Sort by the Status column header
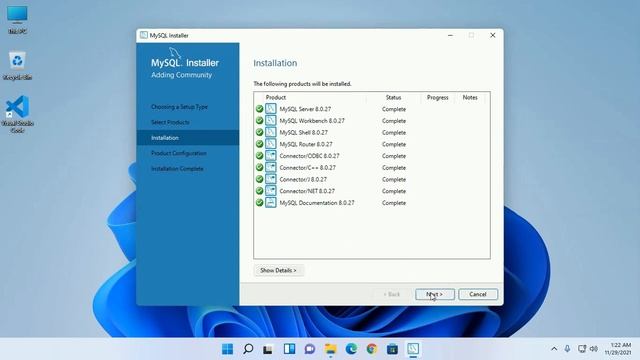Screen dimensions: 640x360 (393, 98)
